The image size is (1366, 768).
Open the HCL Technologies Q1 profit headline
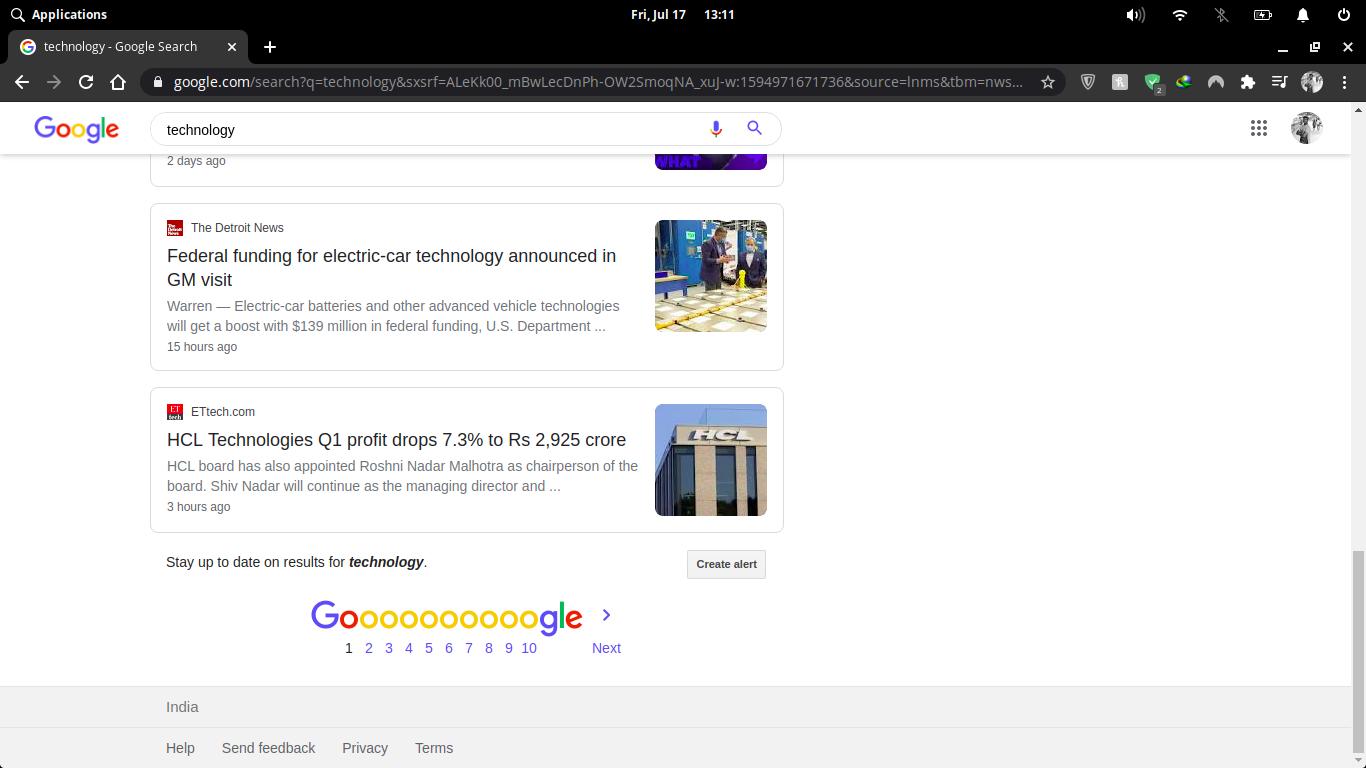[396, 440]
